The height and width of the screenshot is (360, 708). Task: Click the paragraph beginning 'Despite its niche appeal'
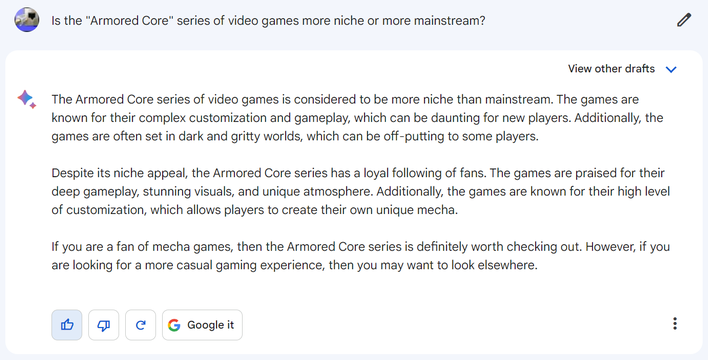(x=360, y=192)
